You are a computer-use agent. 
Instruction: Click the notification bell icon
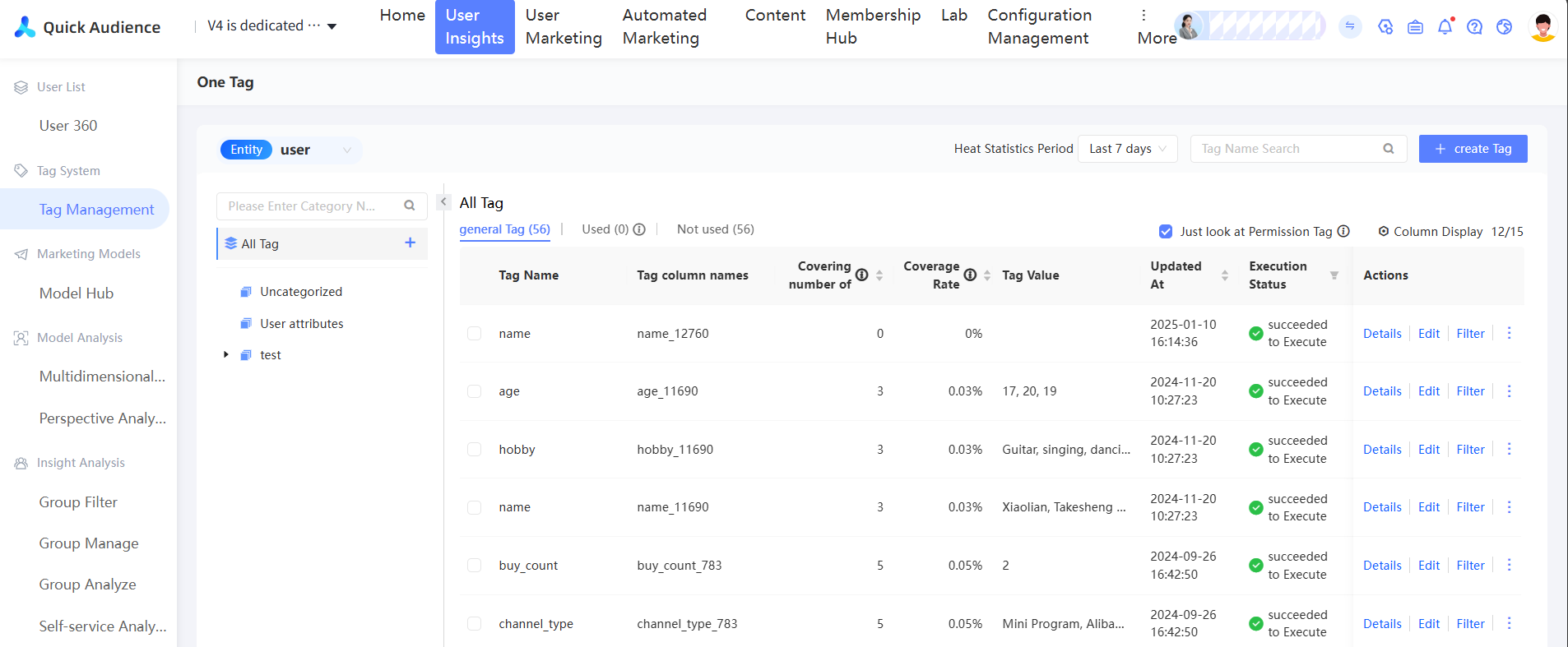(1445, 27)
